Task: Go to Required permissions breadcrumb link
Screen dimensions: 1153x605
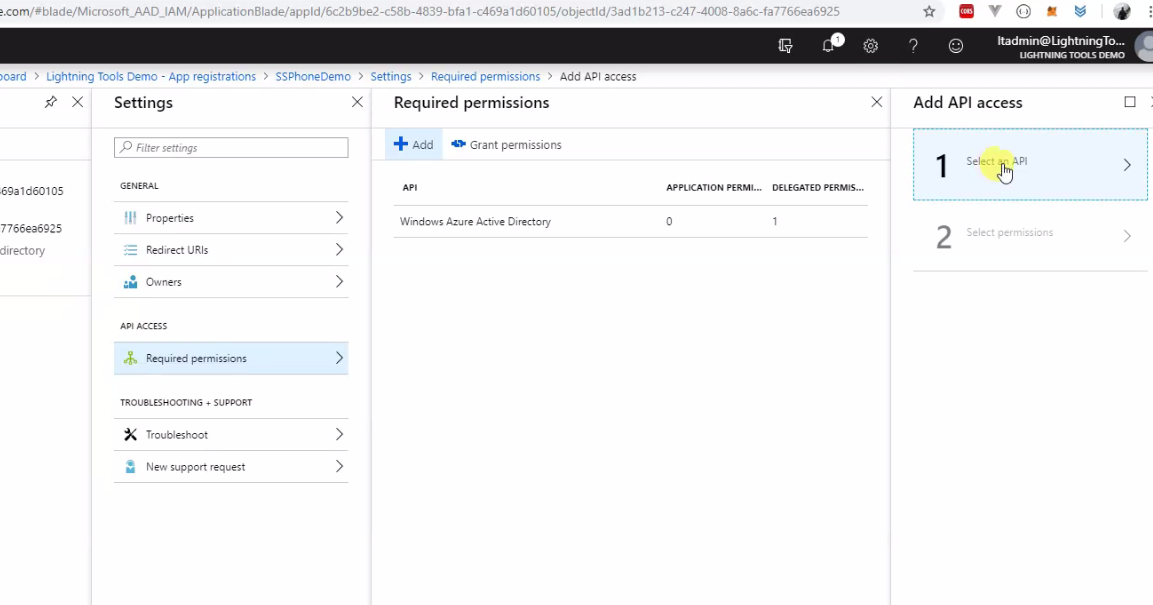Action: [485, 76]
